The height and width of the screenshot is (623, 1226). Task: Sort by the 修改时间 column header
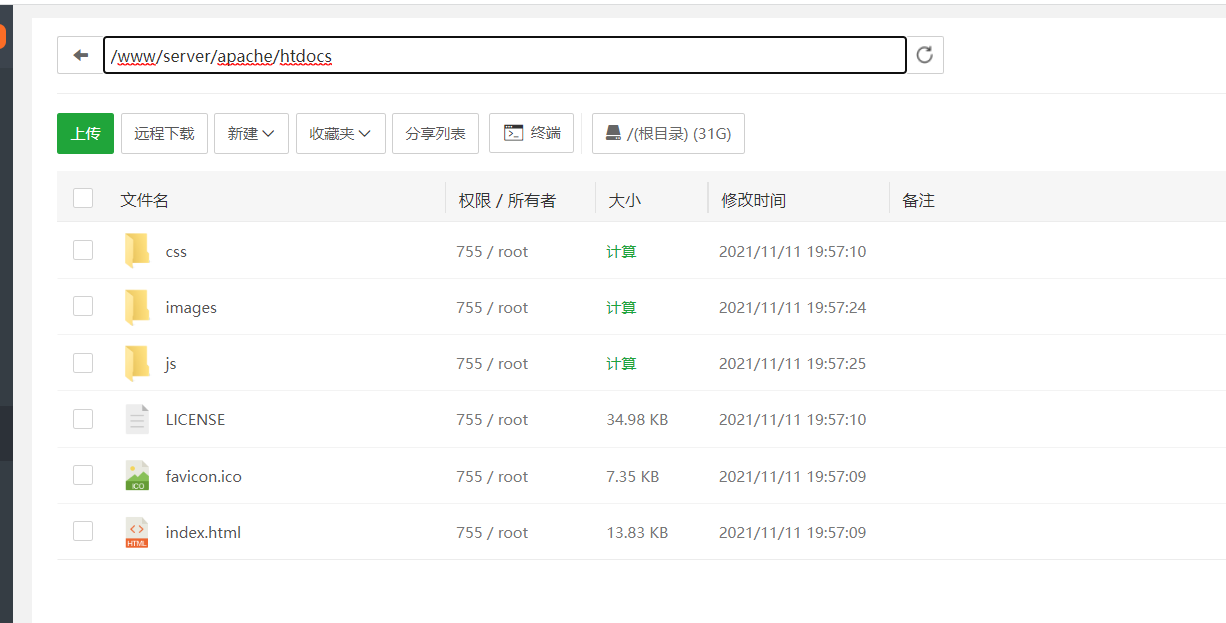pos(753,200)
